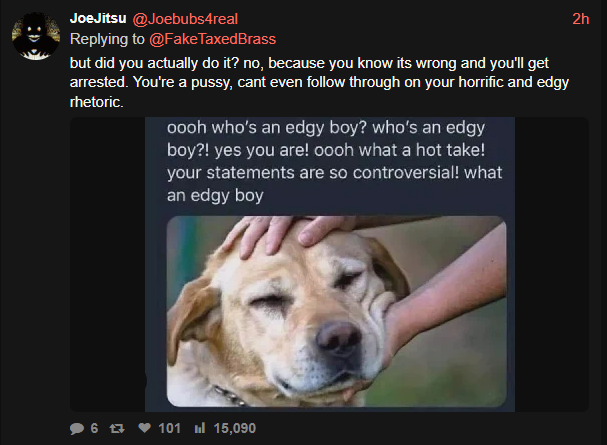Open JoeJitsu's profile avatar picture
Image resolution: width=607 pixels, height=445 pixels.
36,36
